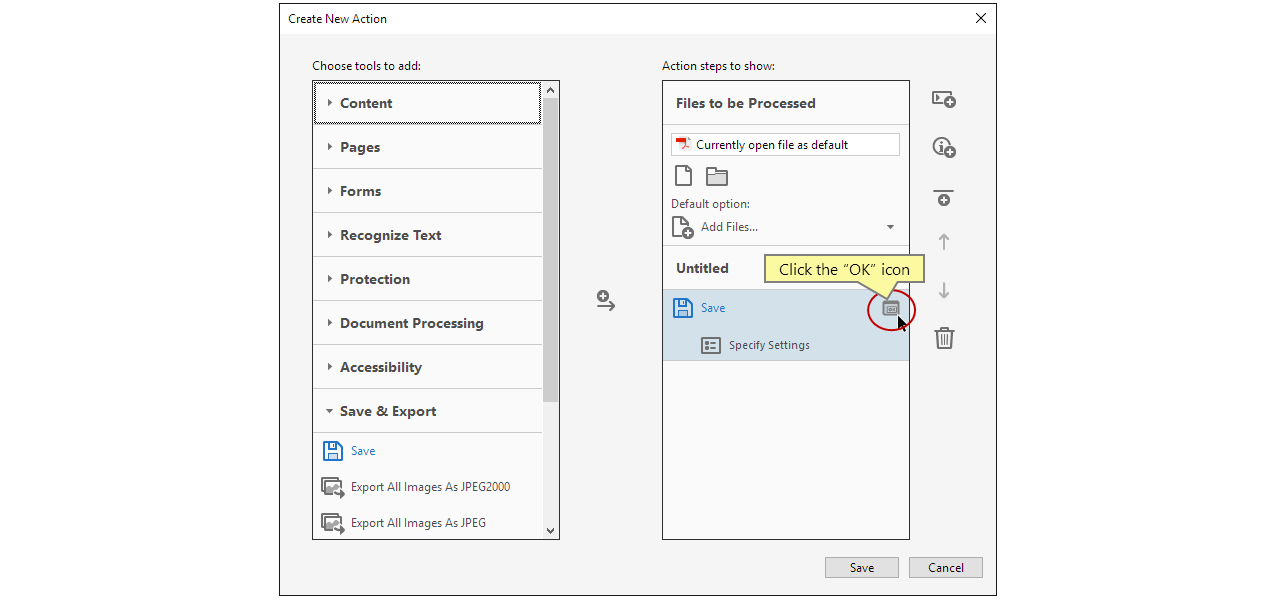Click the Cancel button
The image size is (1276, 600).
(x=945, y=568)
